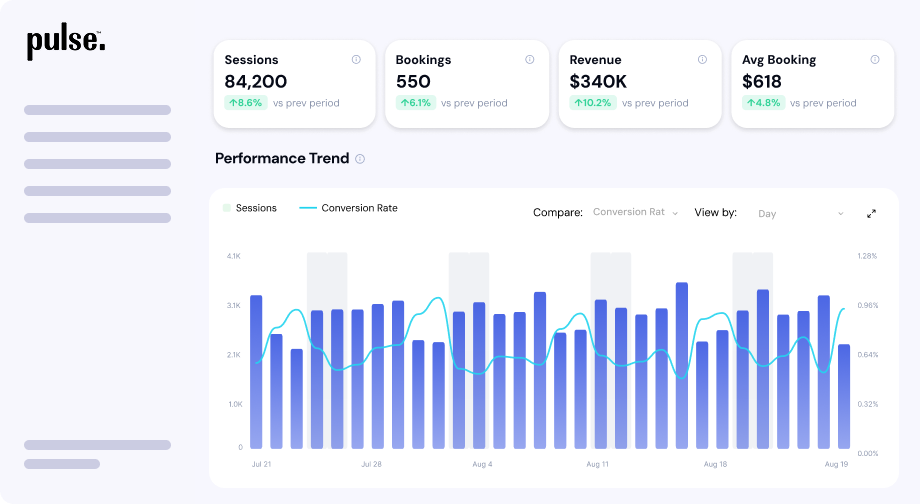920x504 pixels.
Task: Select the Sessions value 84,200
Action: [x=256, y=82]
